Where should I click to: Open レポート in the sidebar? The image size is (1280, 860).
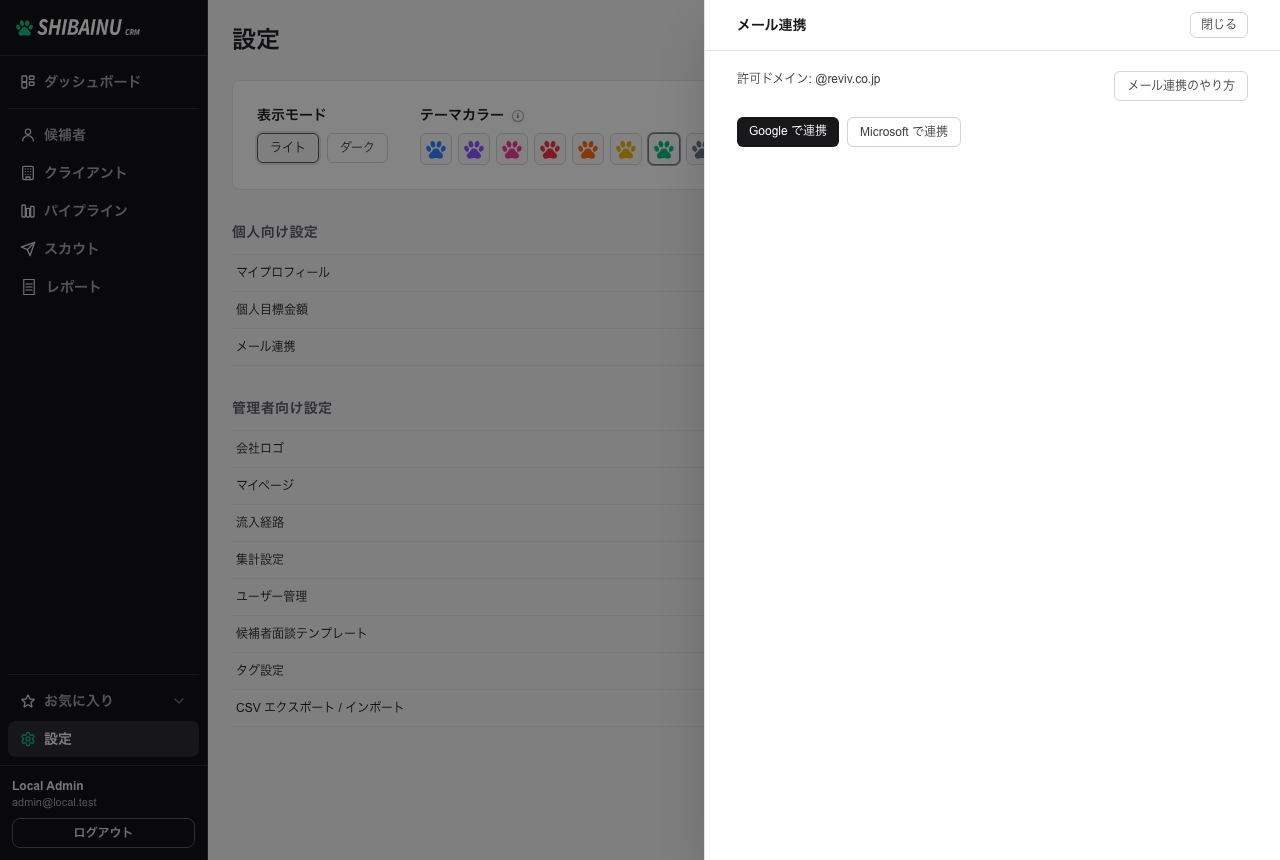[x=104, y=287]
